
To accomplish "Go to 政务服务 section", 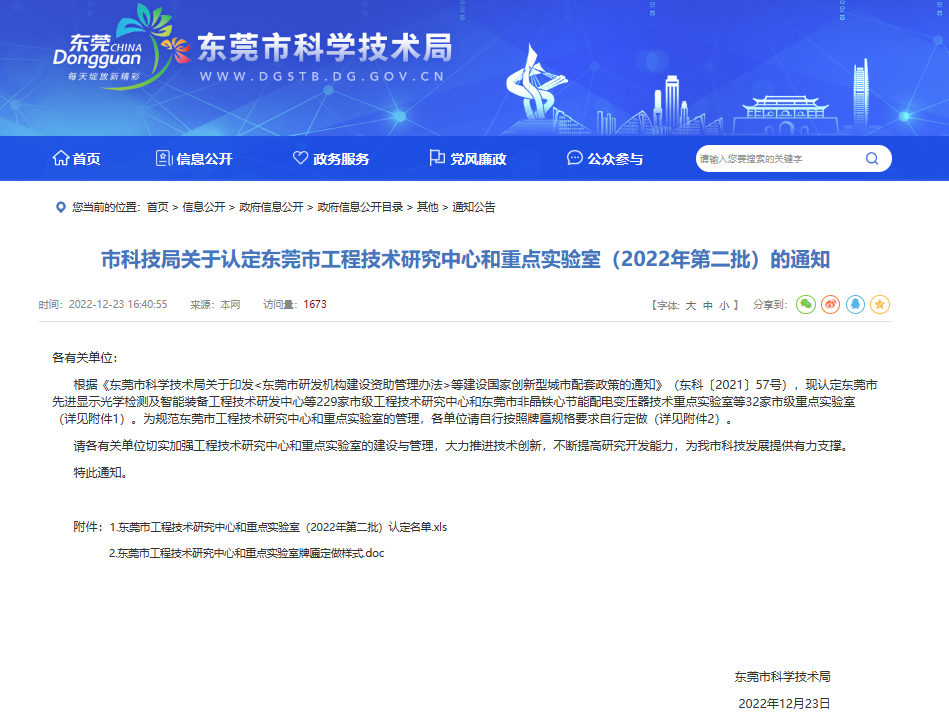I will pyautogui.click(x=331, y=159).
